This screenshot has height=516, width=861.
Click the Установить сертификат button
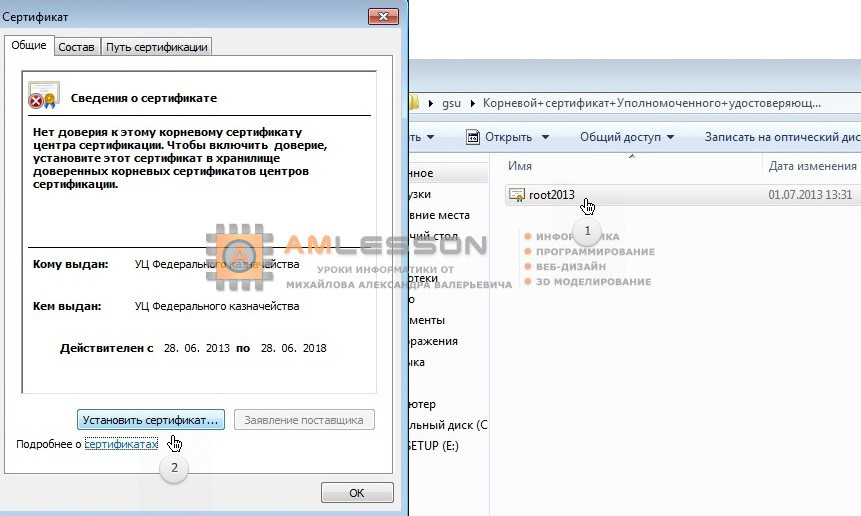pyautogui.click(x=150, y=420)
